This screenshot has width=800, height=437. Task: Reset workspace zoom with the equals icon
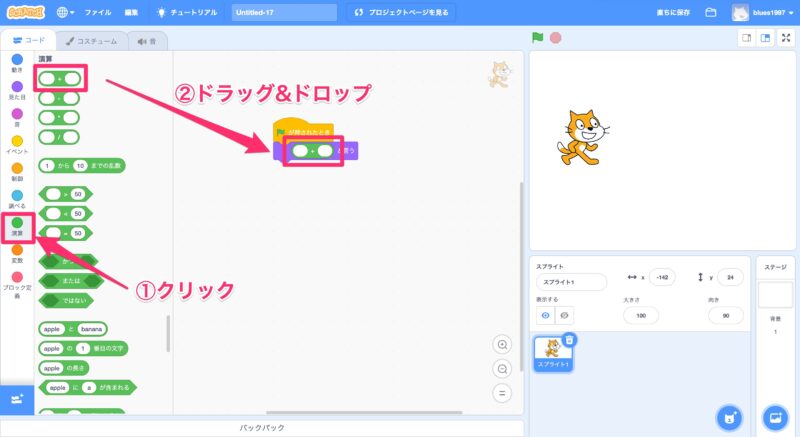(503, 392)
